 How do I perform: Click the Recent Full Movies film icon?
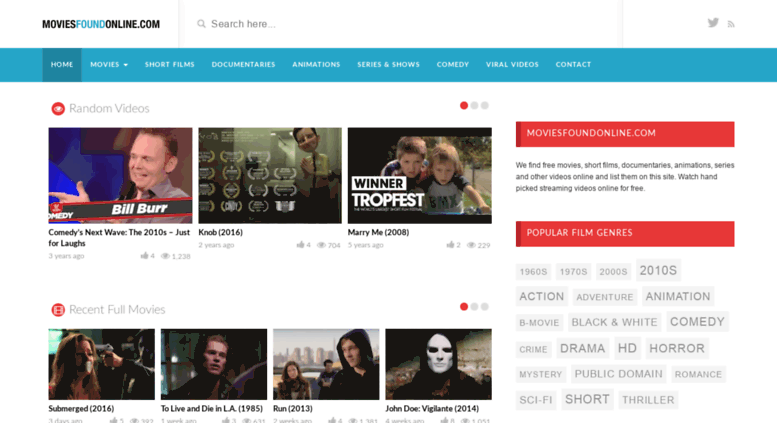click(x=58, y=310)
